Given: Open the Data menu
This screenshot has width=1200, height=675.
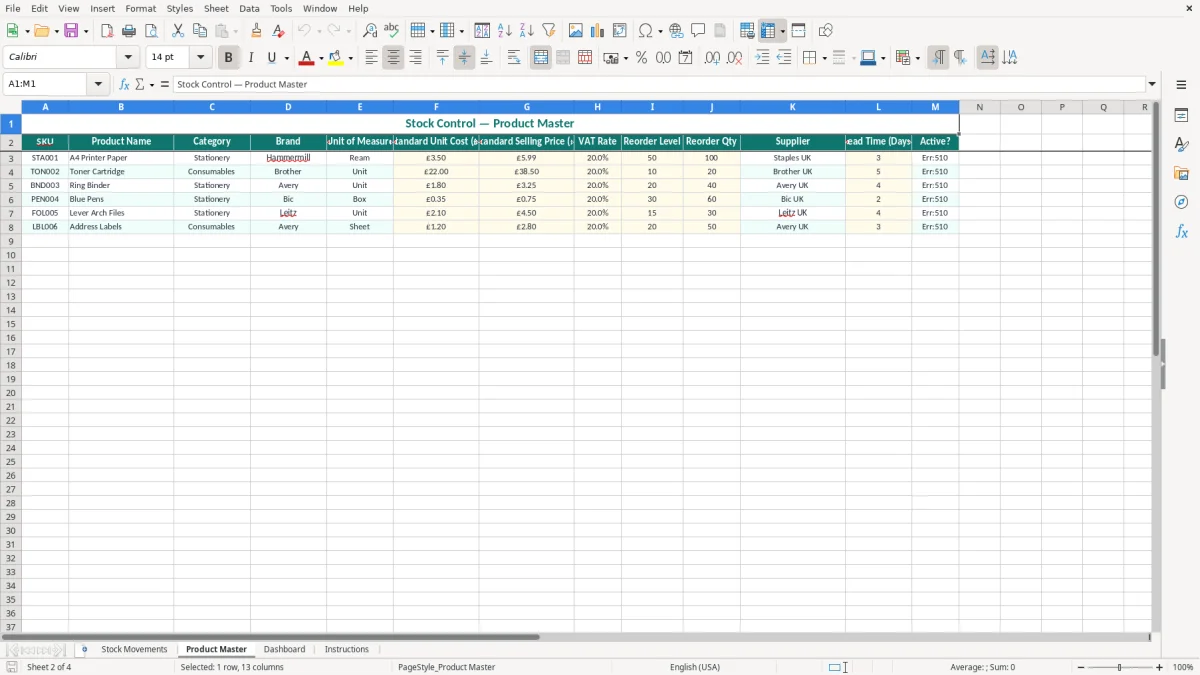Looking at the screenshot, I should pos(249,8).
